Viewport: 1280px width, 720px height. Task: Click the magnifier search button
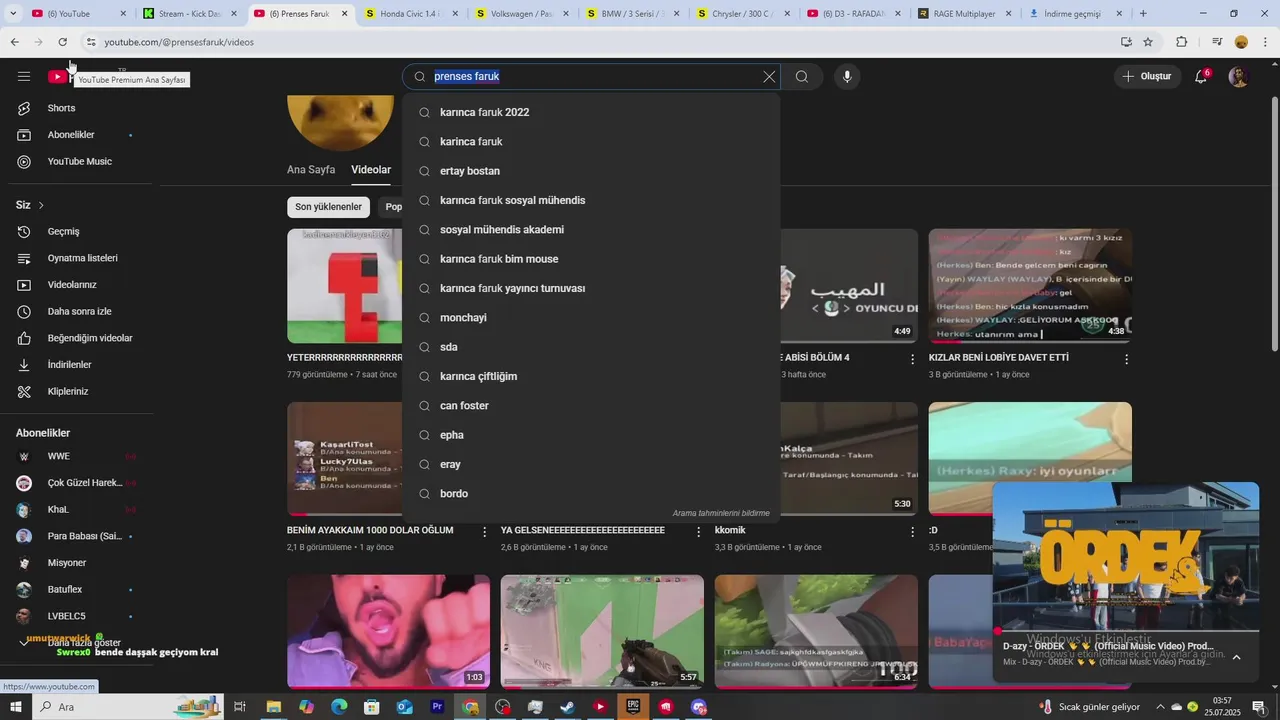(x=802, y=77)
